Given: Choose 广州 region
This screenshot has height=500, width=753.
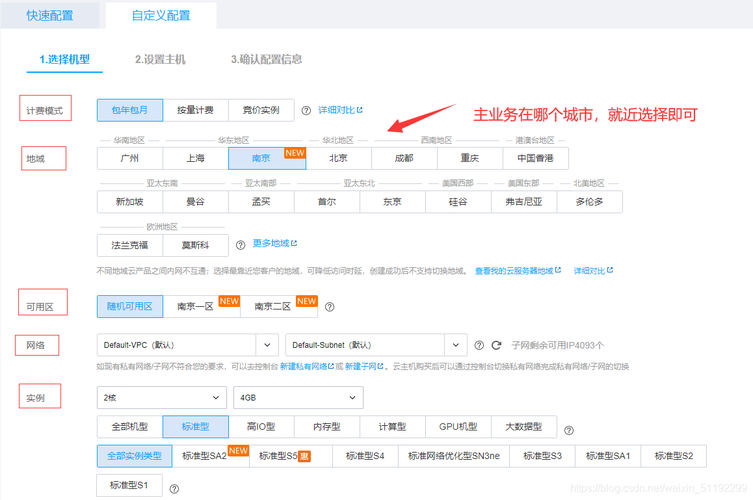Looking at the screenshot, I should click(x=130, y=158).
